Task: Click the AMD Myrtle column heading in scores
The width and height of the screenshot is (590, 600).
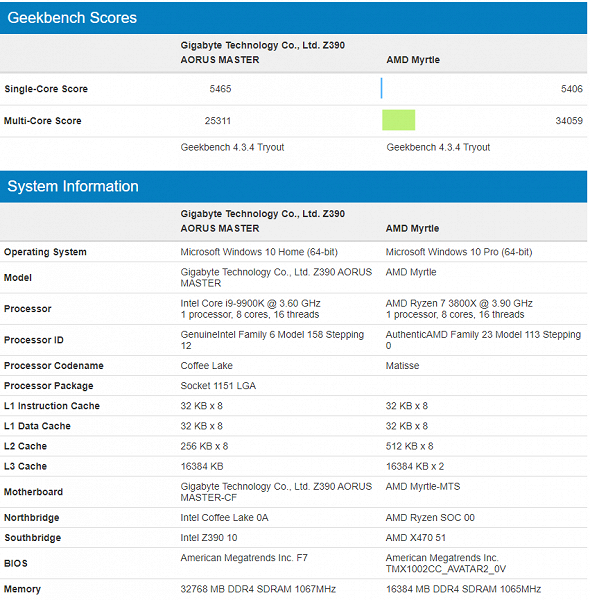Action: click(x=413, y=60)
